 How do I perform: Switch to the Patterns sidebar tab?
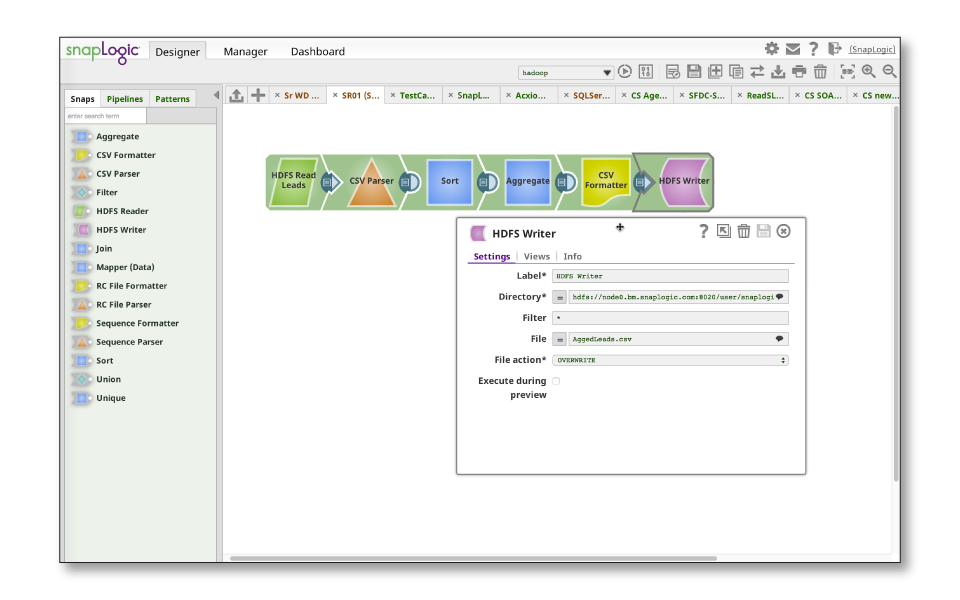(172, 99)
